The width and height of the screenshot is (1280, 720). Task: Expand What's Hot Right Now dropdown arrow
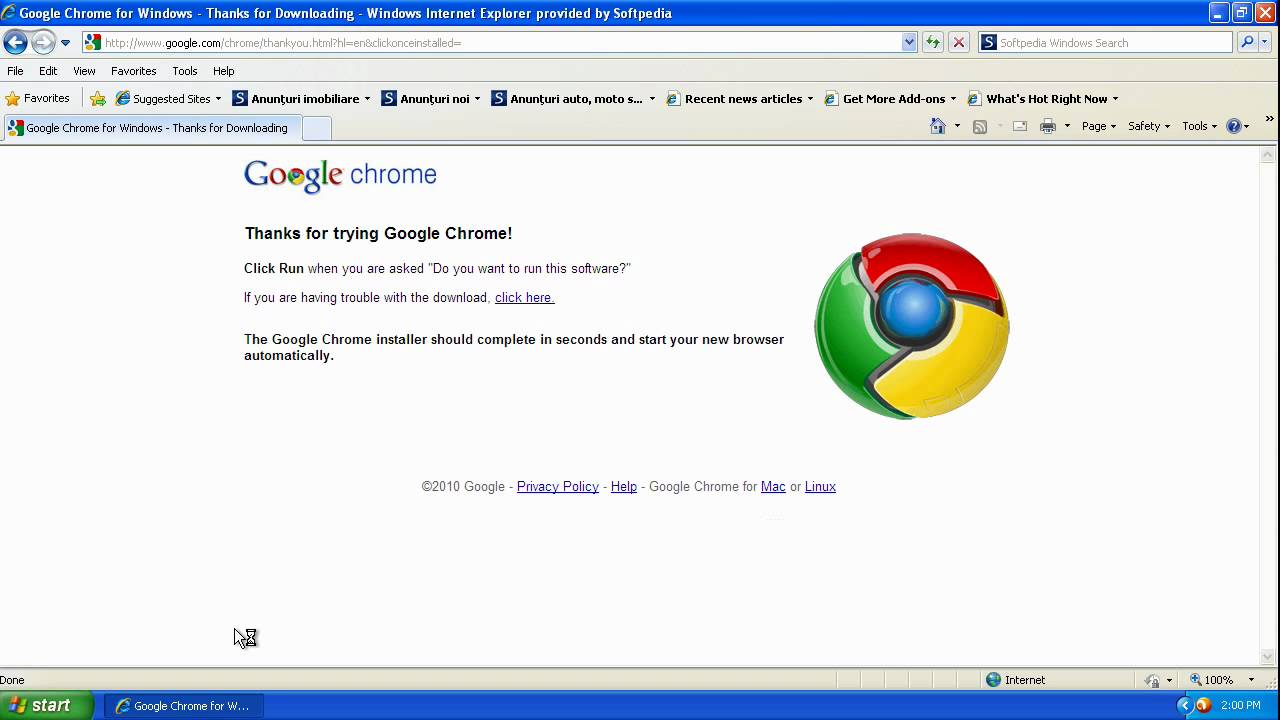[x=1115, y=99]
